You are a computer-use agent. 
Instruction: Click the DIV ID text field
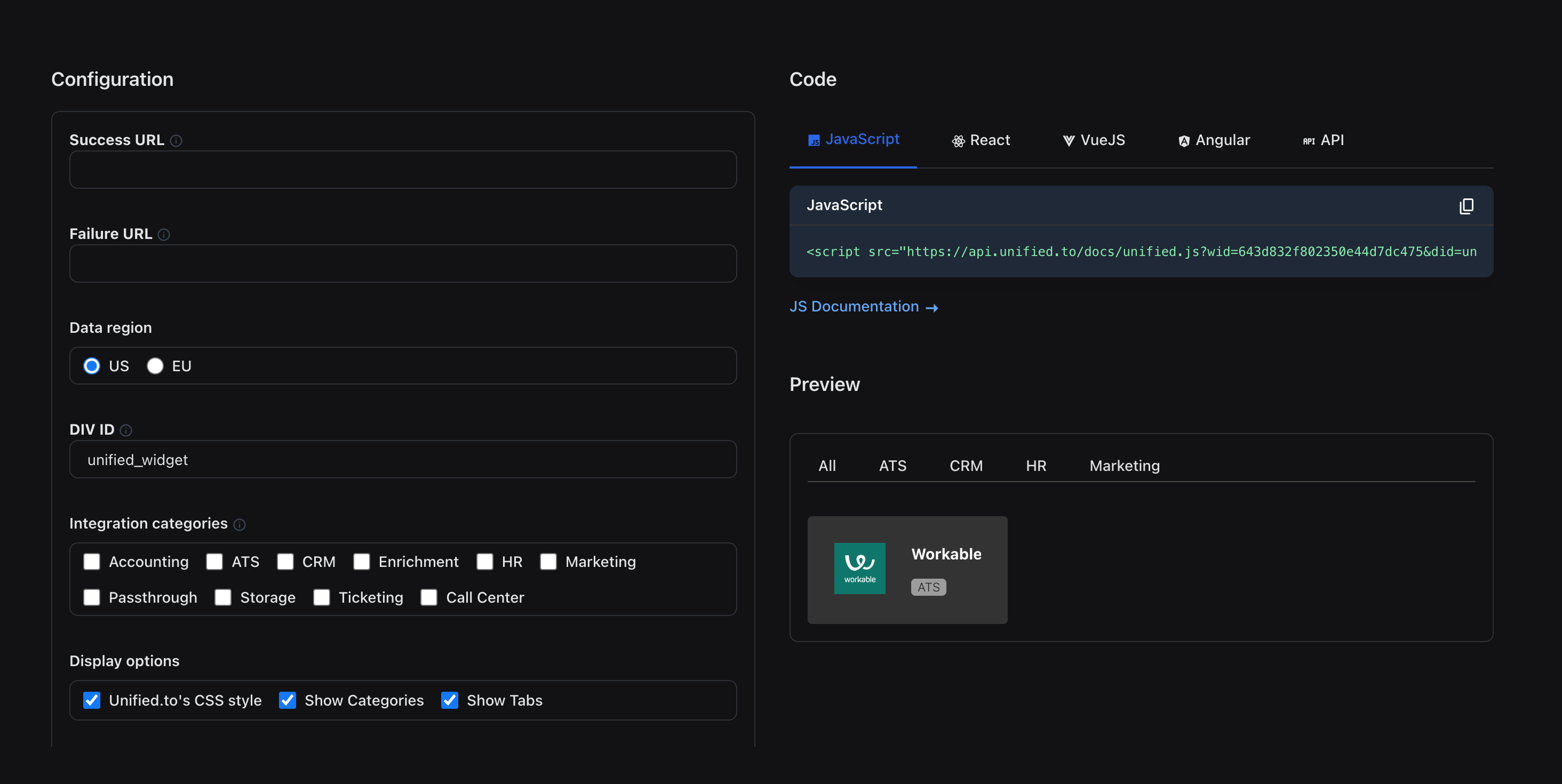pyautogui.click(x=403, y=460)
